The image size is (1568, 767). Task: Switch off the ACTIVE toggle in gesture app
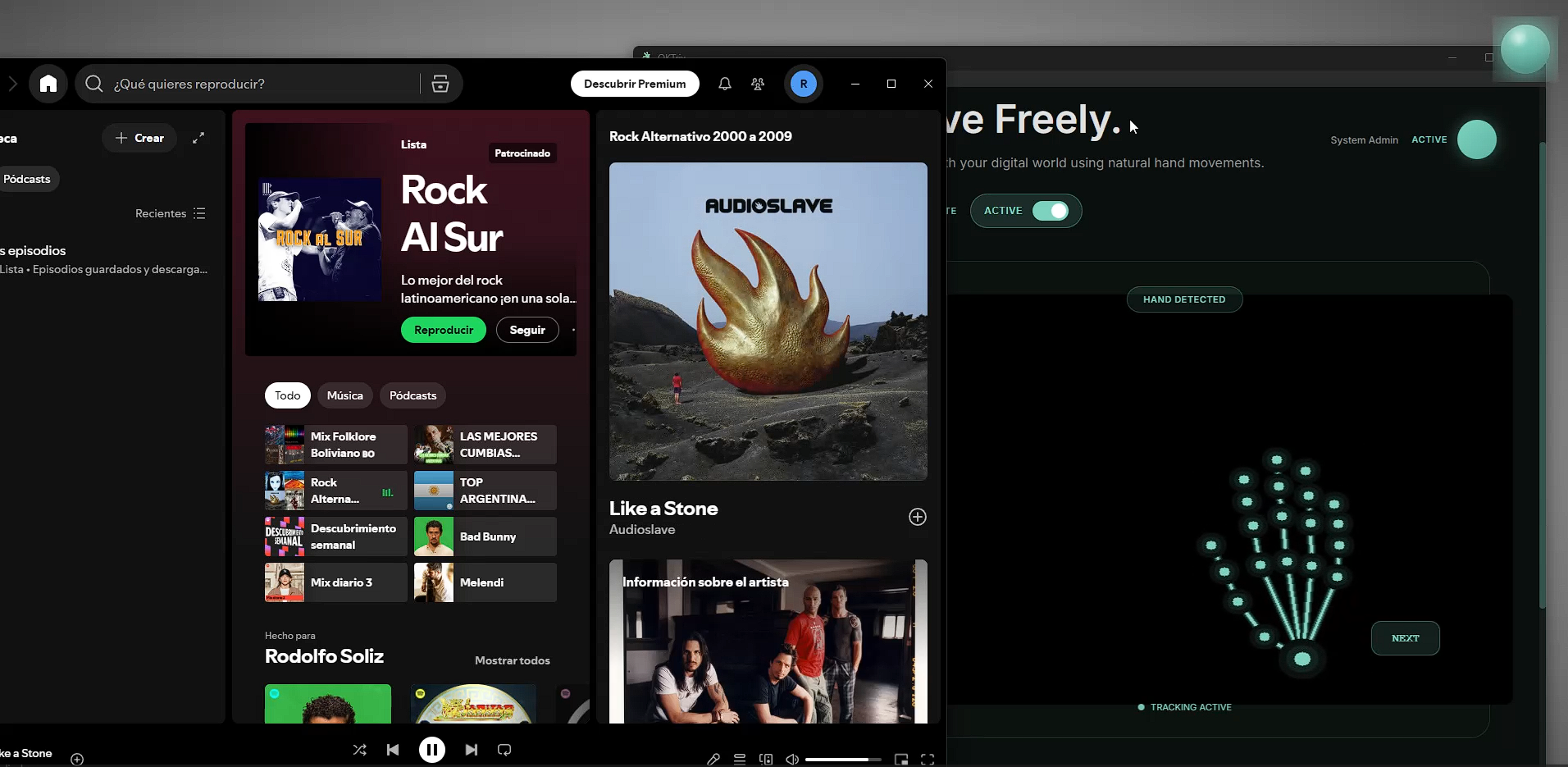pos(1051,211)
